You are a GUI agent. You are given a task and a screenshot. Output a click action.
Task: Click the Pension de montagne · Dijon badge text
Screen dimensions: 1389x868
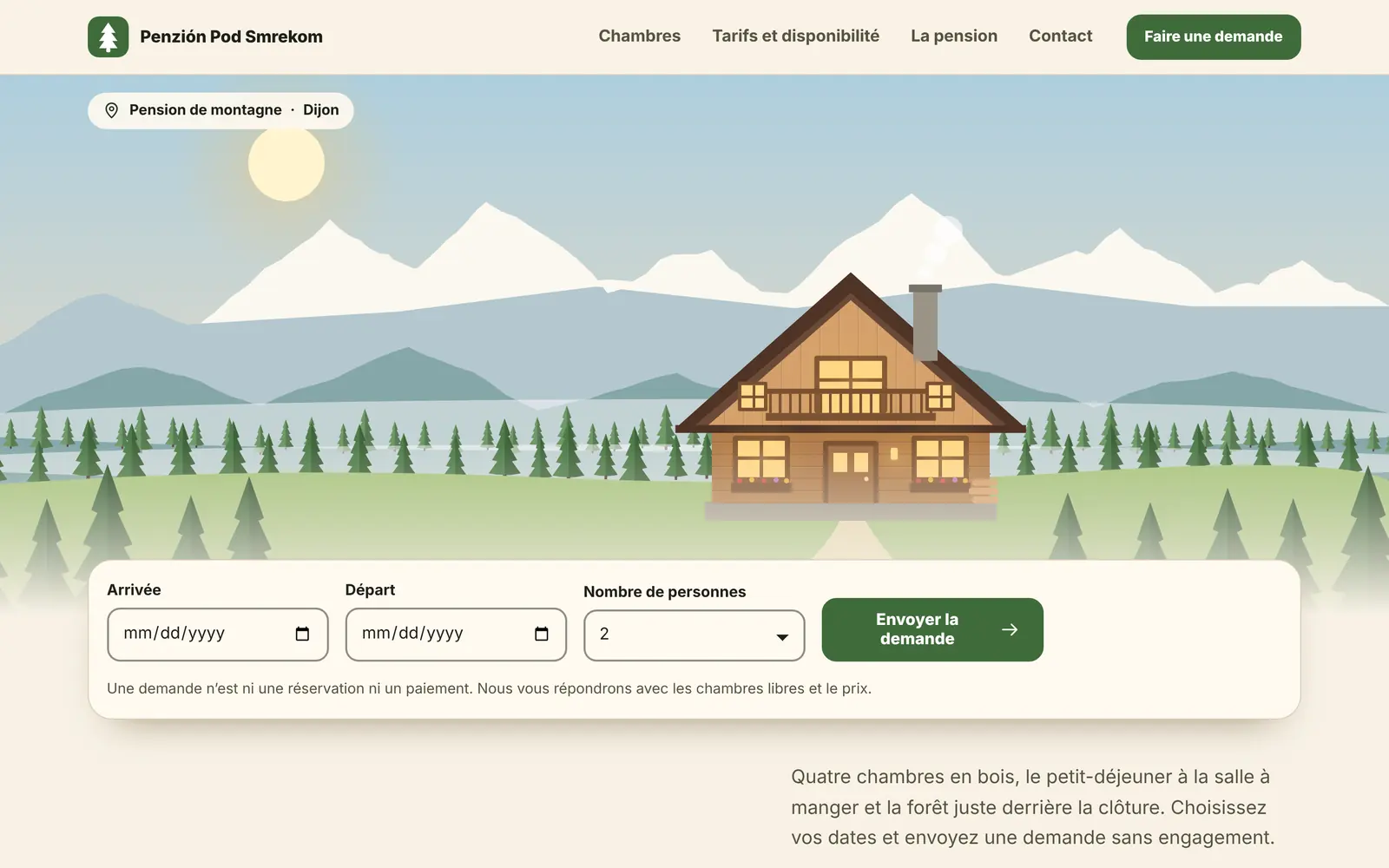coord(234,110)
